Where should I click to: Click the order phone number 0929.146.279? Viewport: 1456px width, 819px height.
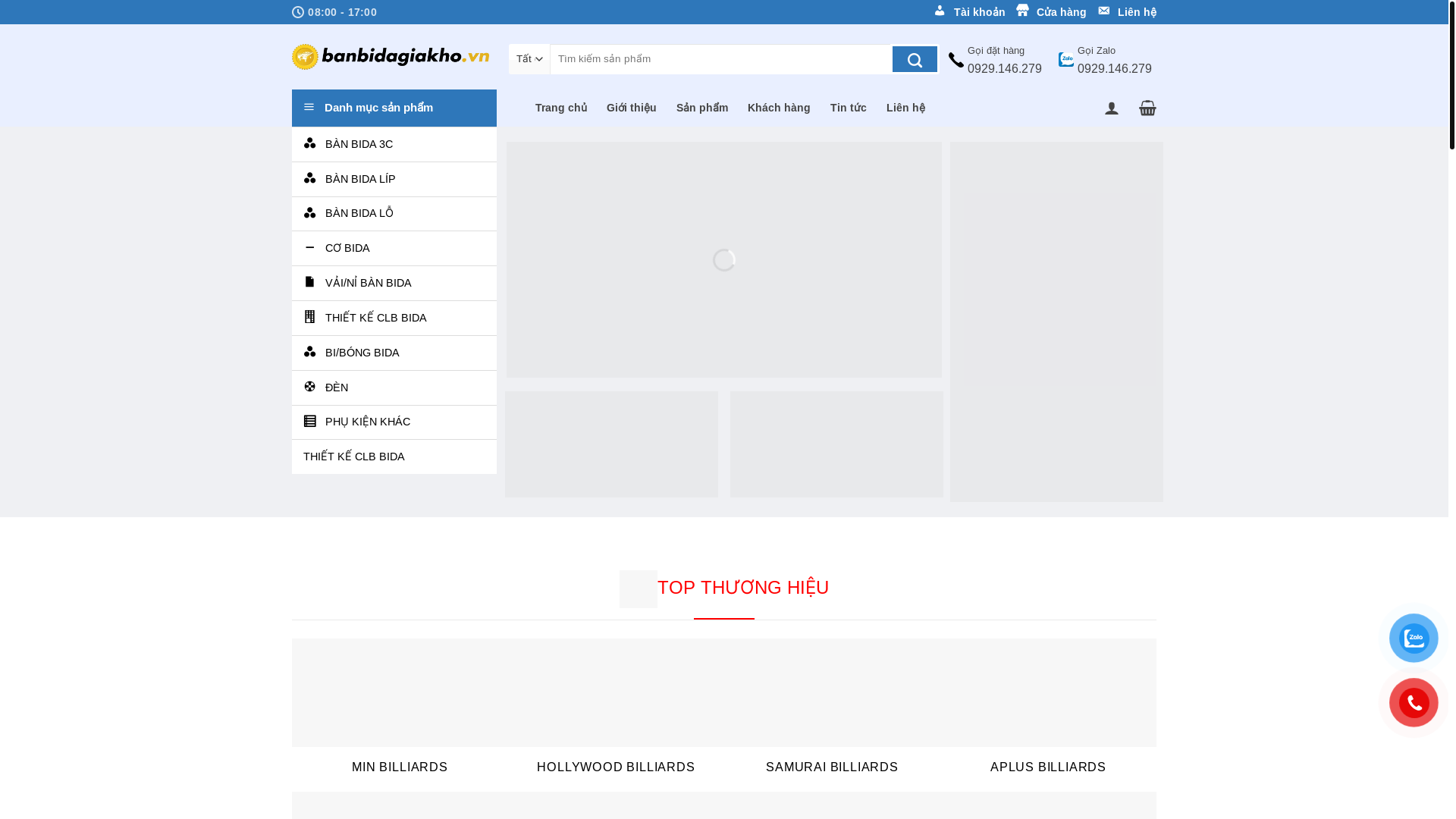click(1005, 69)
